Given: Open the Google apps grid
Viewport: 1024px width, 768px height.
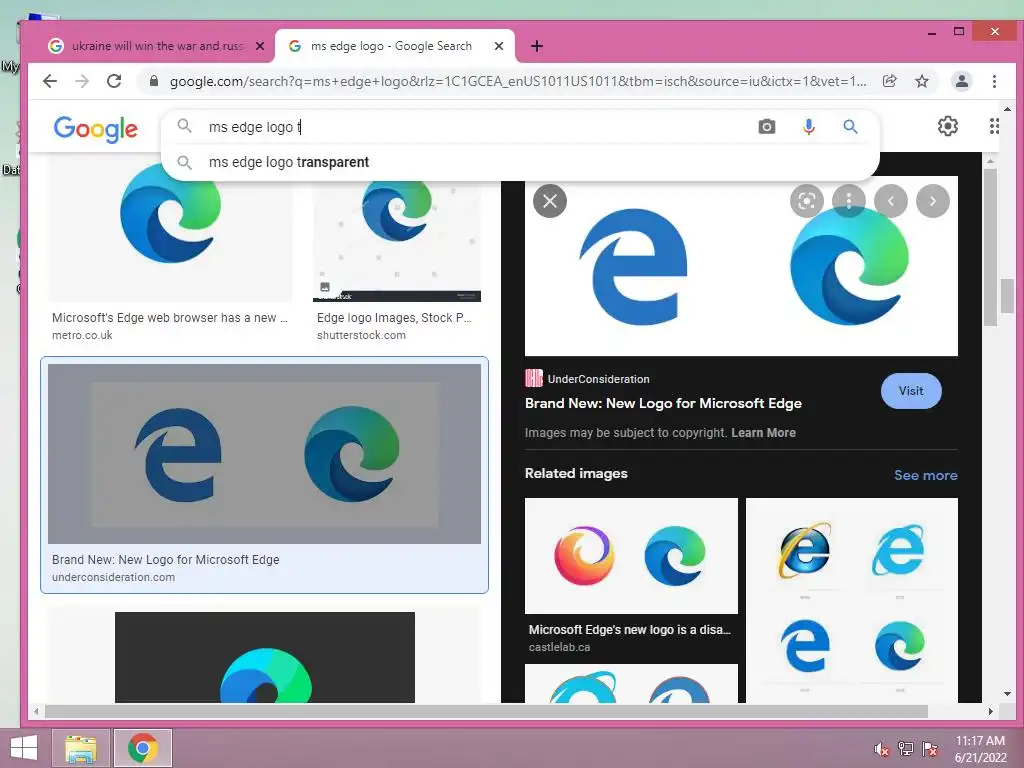Looking at the screenshot, I should pyautogui.click(x=993, y=126).
